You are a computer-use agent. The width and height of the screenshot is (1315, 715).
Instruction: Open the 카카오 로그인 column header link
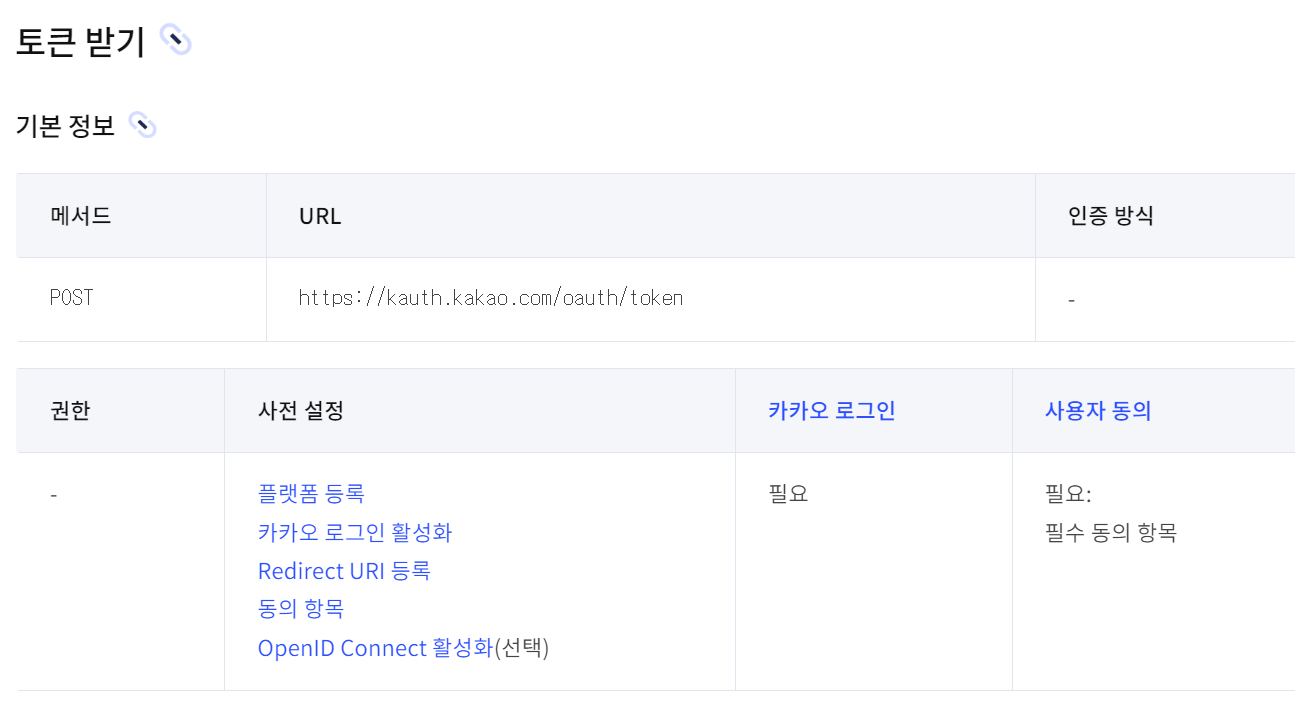coord(832,411)
